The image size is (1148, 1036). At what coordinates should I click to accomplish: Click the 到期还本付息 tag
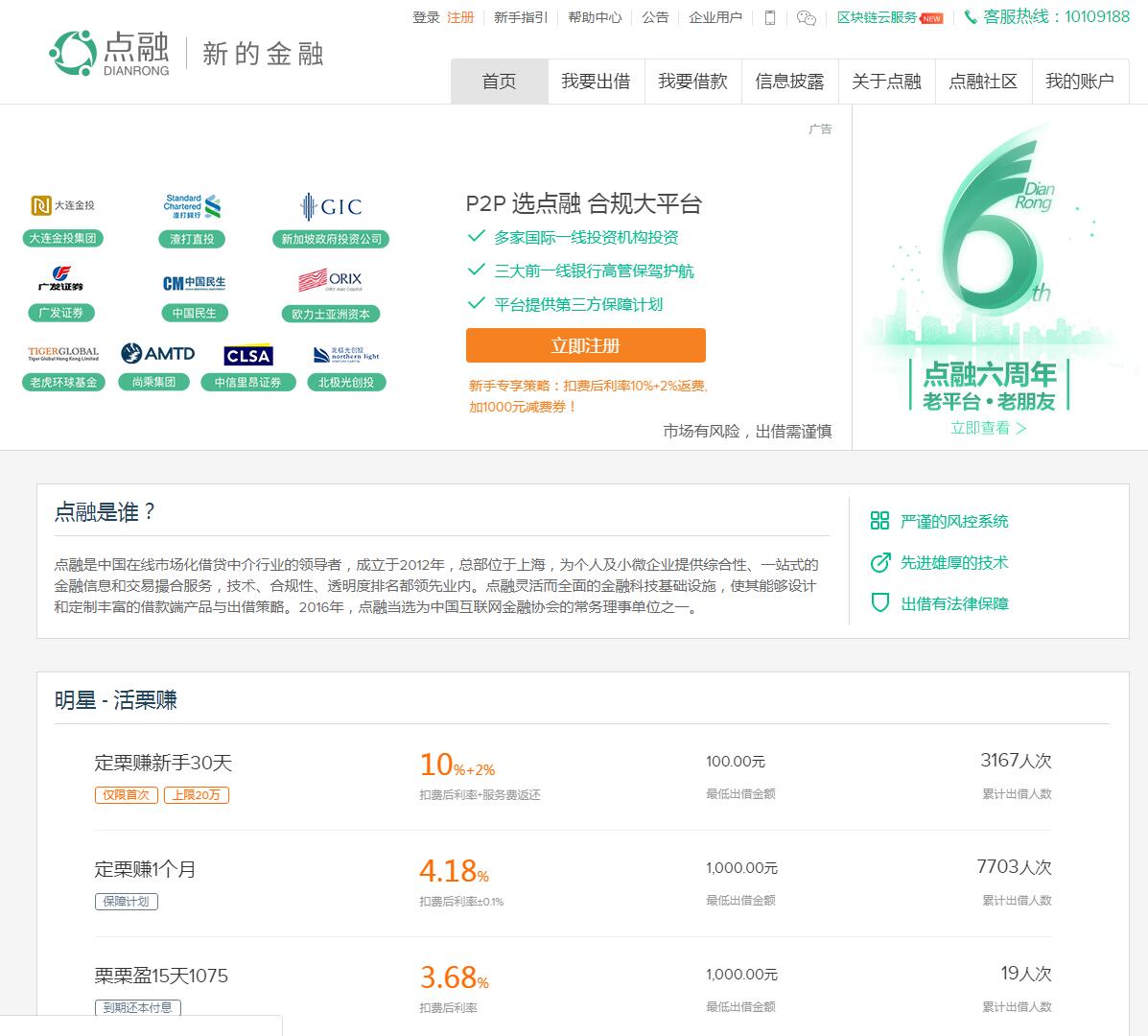pos(138,1007)
